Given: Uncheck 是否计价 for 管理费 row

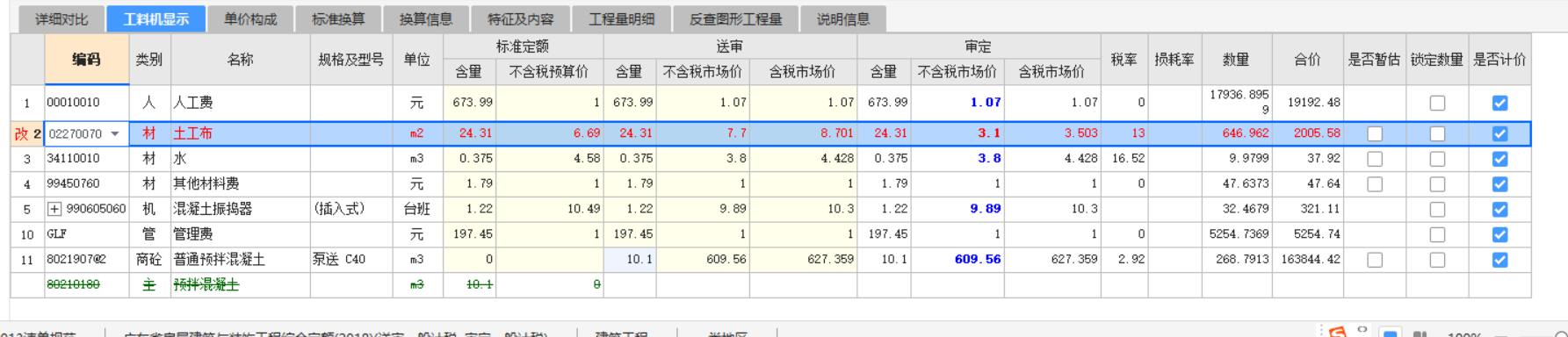Looking at the screenshot, I should point(1499,235).
